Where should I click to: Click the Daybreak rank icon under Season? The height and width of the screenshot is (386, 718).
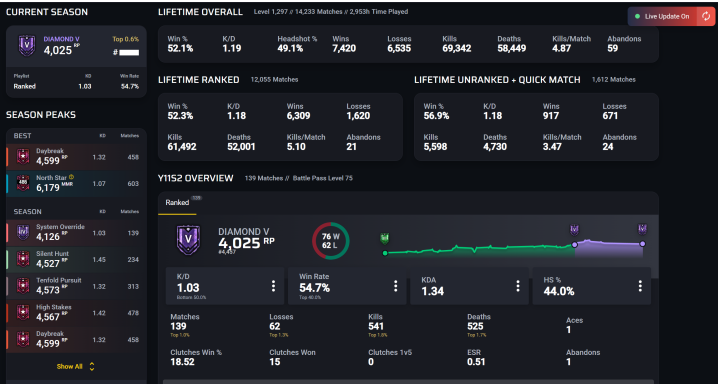[23, 339]
